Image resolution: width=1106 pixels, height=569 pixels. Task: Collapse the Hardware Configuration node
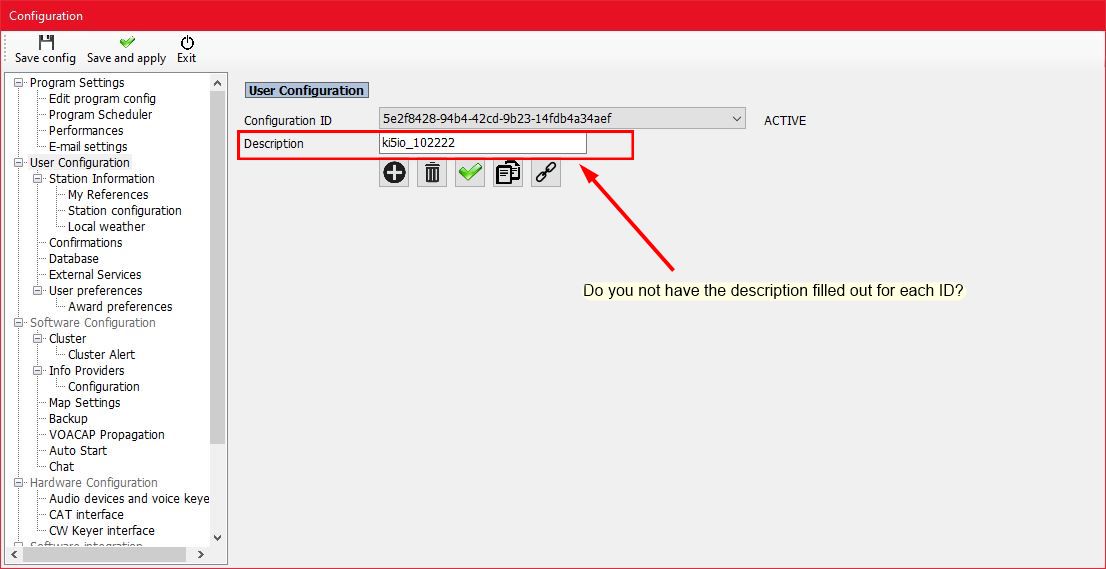click(19, 483)
